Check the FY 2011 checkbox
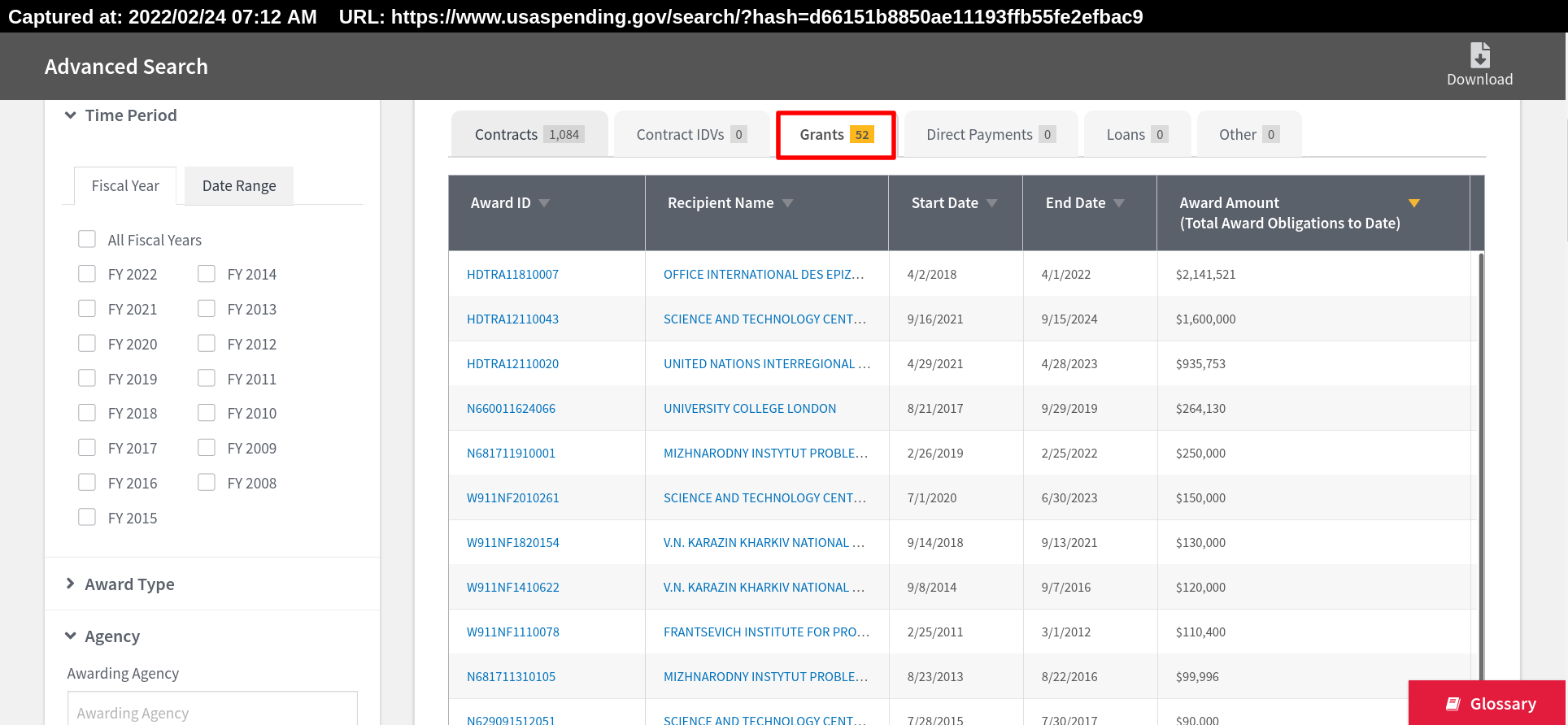The height and width of the screenshot is (725, 1568). 207,378
